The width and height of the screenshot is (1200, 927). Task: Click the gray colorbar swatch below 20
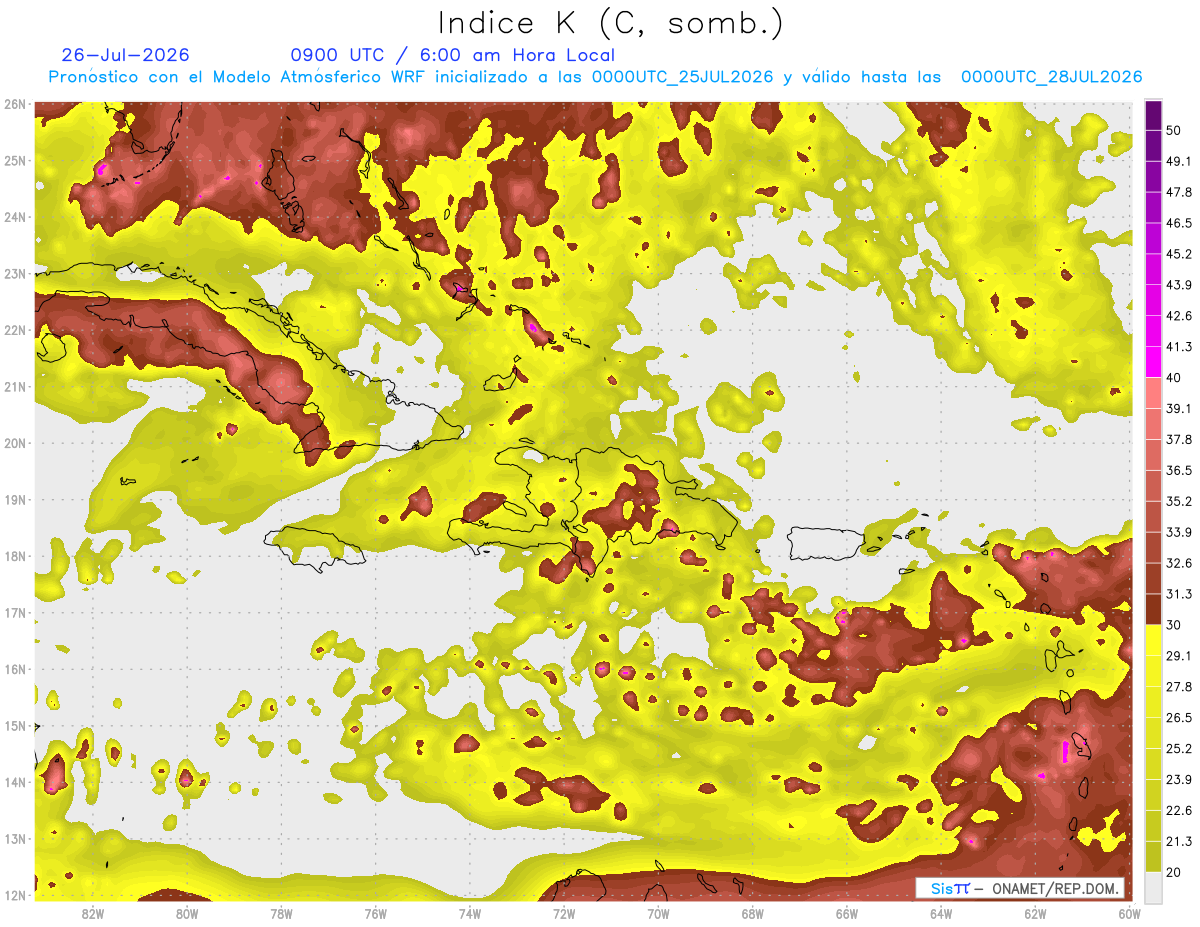click(x=1153, y=886)
